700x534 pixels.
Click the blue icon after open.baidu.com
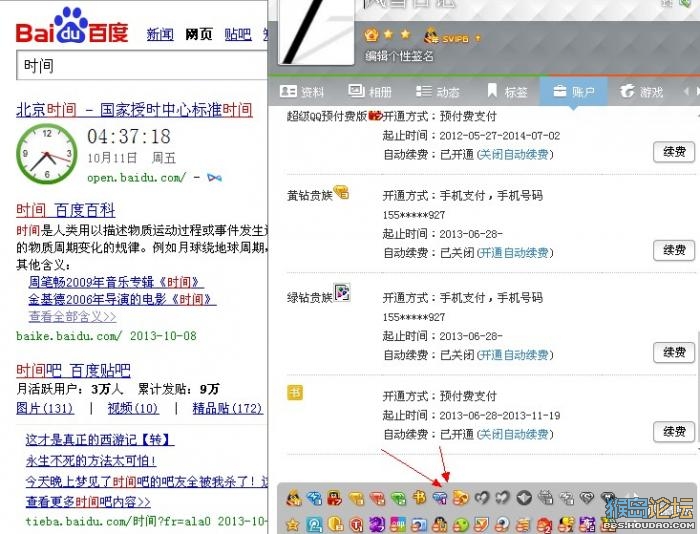(x=214, y=178)
